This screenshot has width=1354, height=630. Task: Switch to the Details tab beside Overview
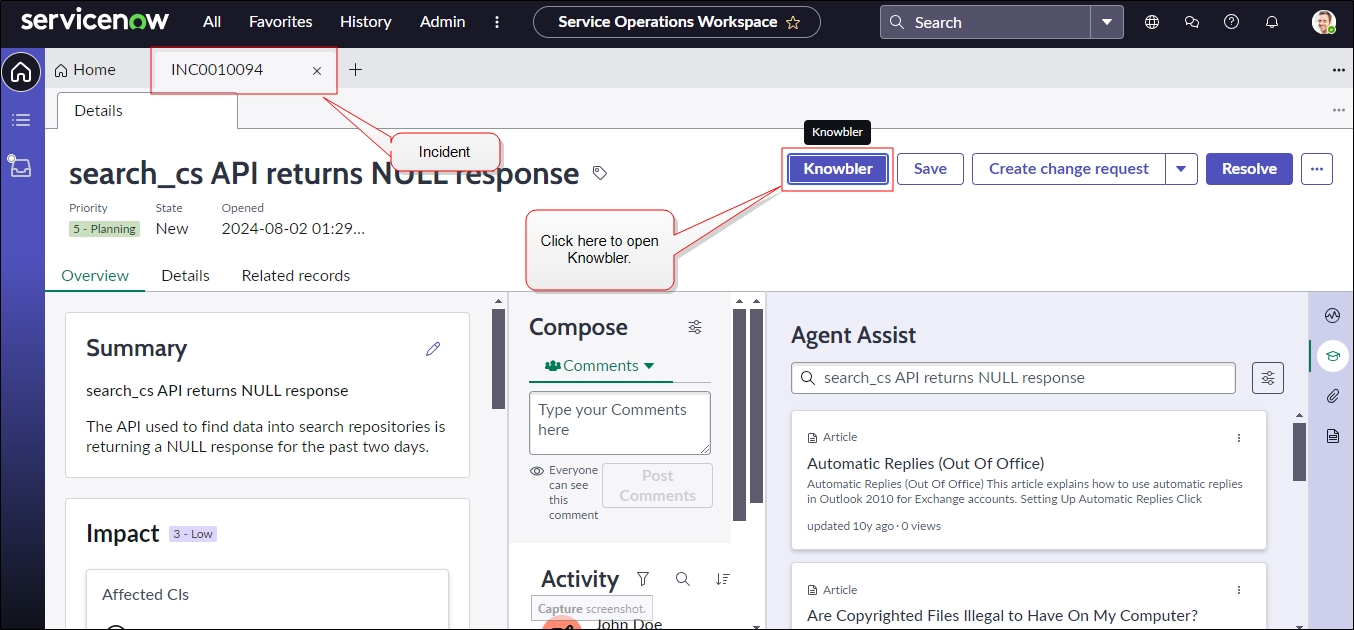click(x=186, y=276)
